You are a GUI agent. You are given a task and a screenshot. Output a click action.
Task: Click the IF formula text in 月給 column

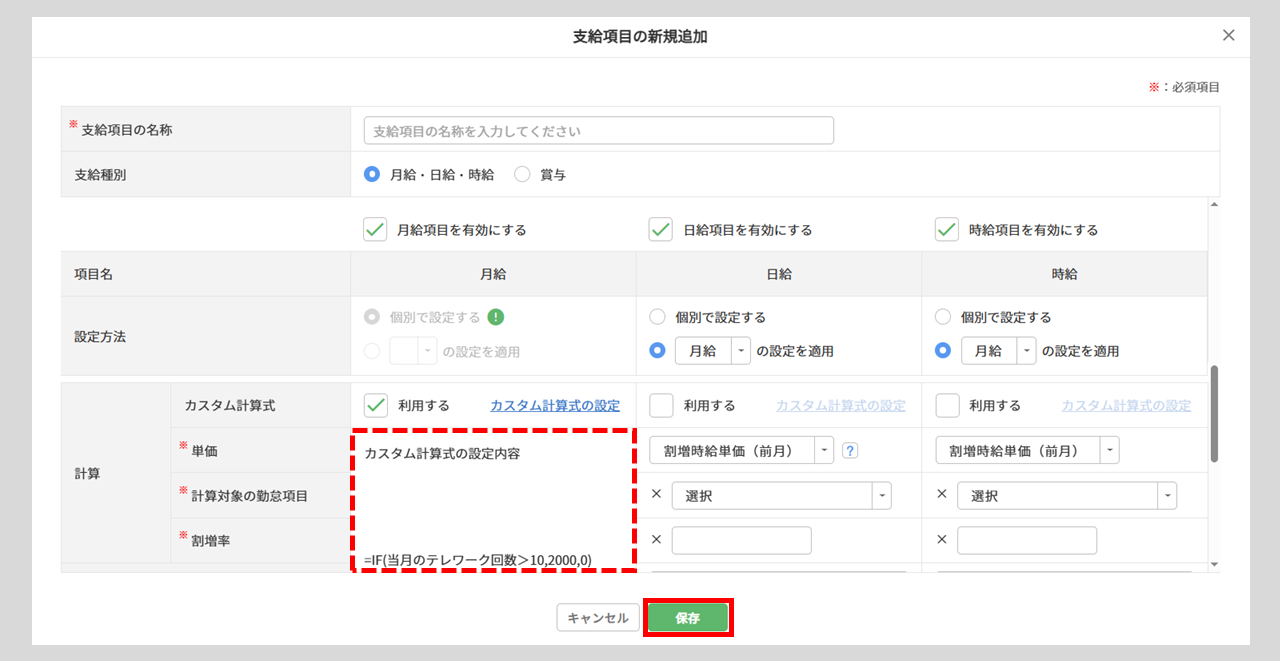click(478, 559)
